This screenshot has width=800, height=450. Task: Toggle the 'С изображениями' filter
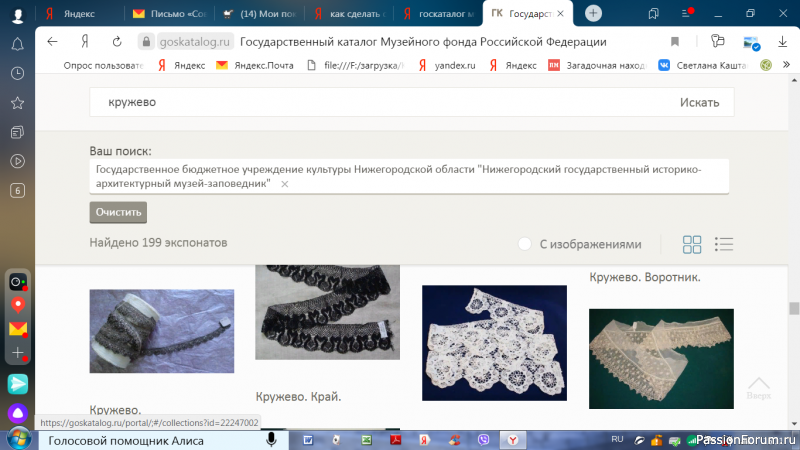525,244
